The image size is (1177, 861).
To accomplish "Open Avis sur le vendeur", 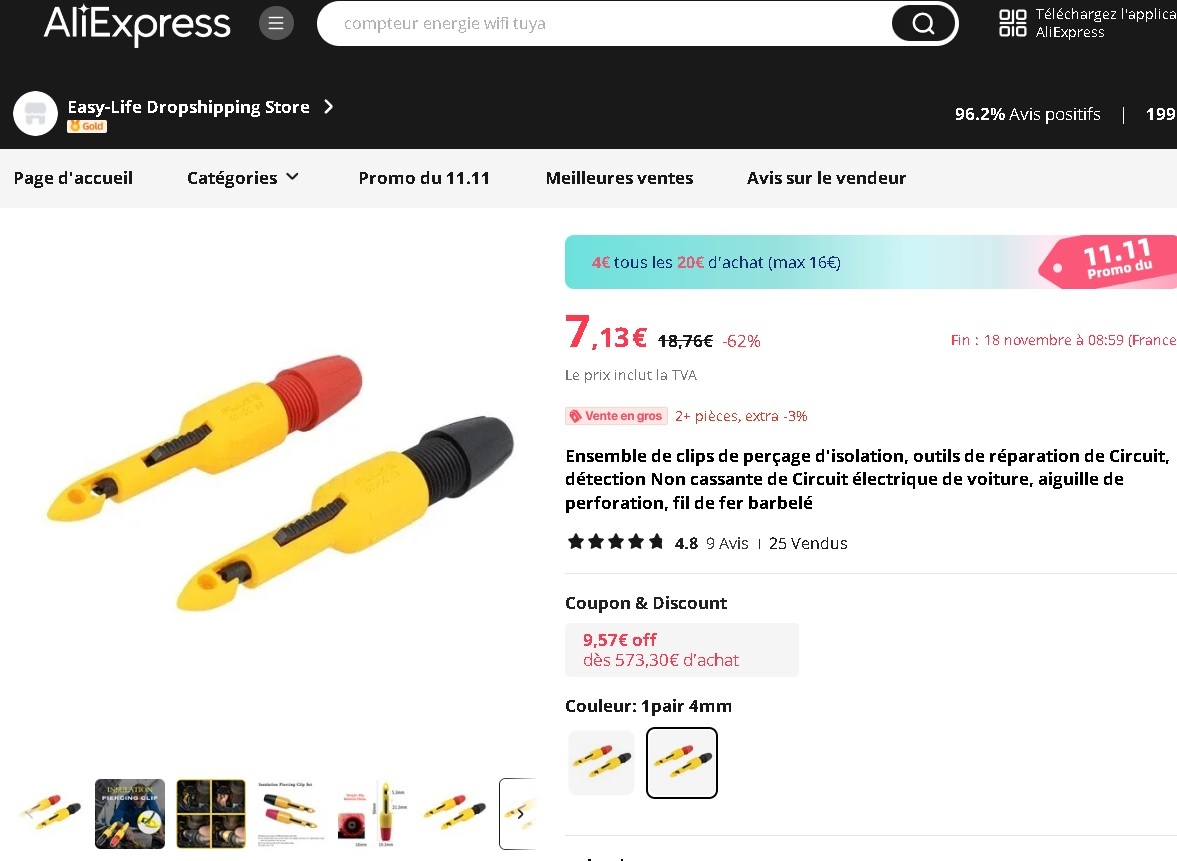I will pos(826,178).
